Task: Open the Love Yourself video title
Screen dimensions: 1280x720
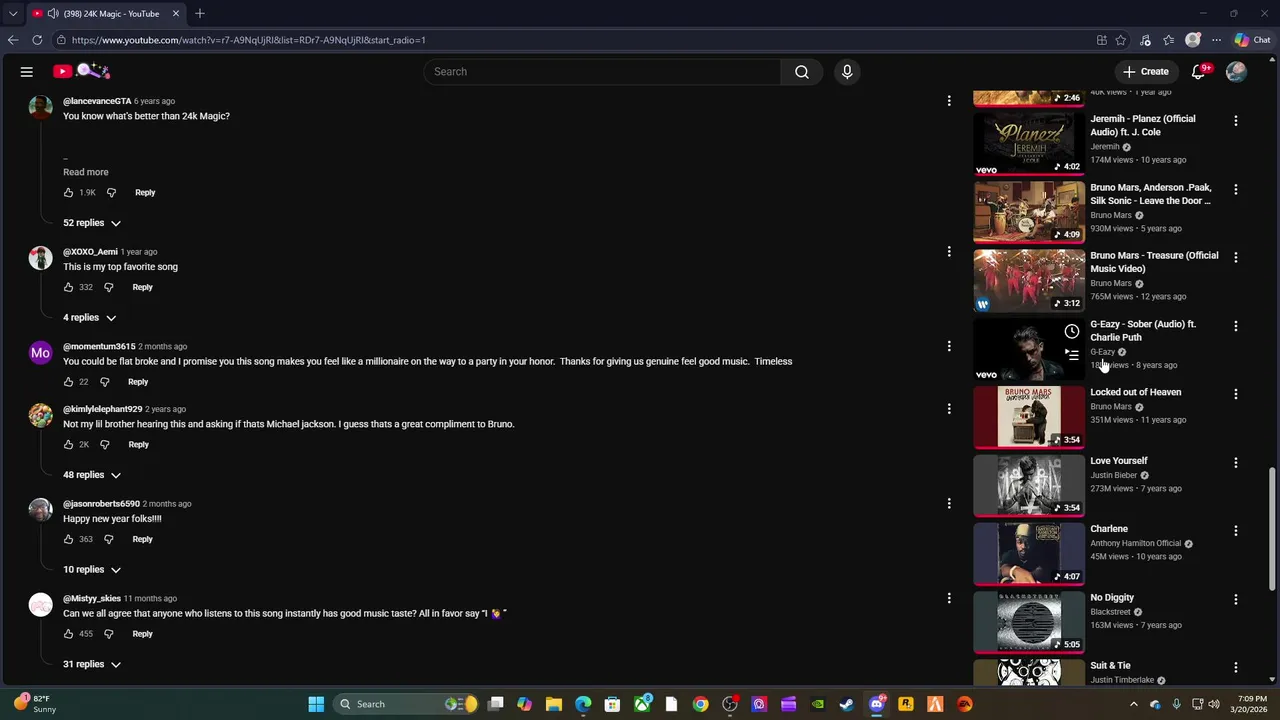Action: (x=1119, y=461)
